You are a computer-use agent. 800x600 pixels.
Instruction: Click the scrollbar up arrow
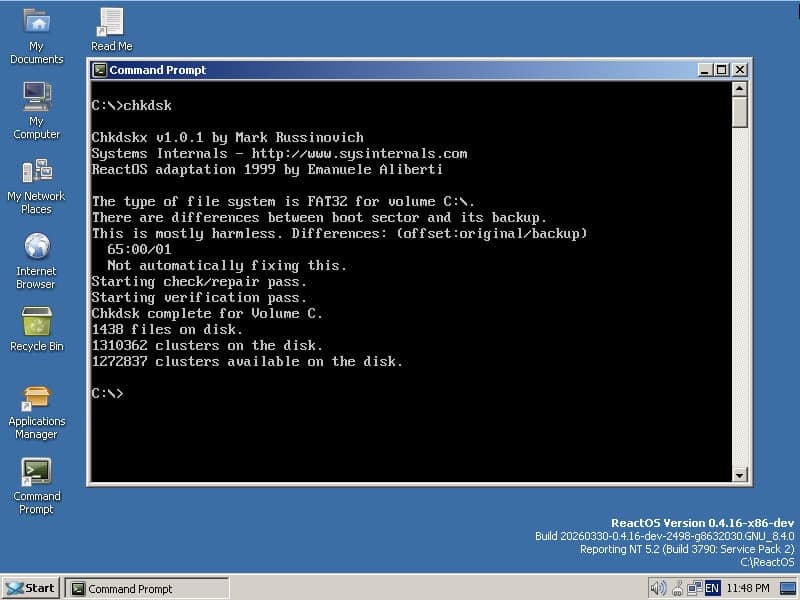pyautogui.click(x=740, y=89)
